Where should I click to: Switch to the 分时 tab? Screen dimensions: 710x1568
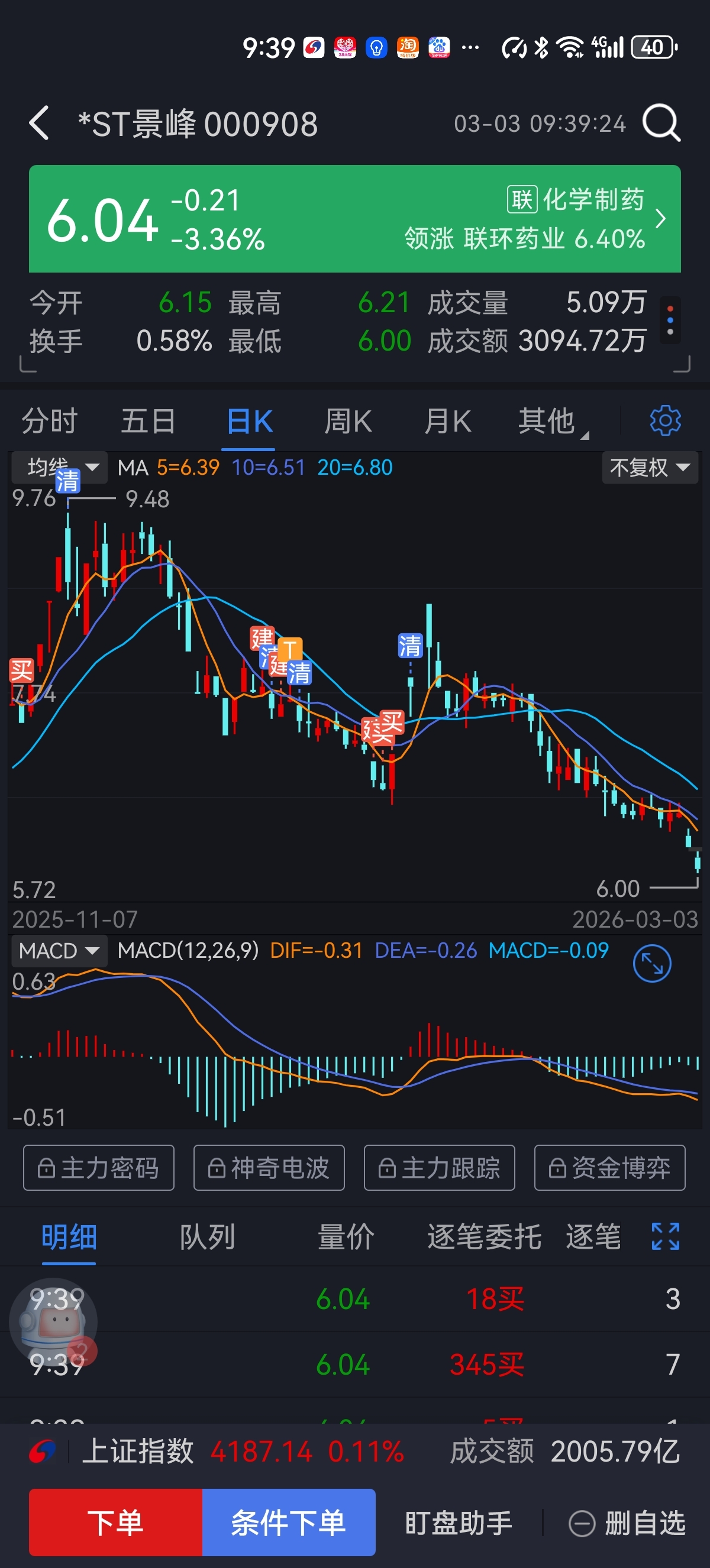49,421
